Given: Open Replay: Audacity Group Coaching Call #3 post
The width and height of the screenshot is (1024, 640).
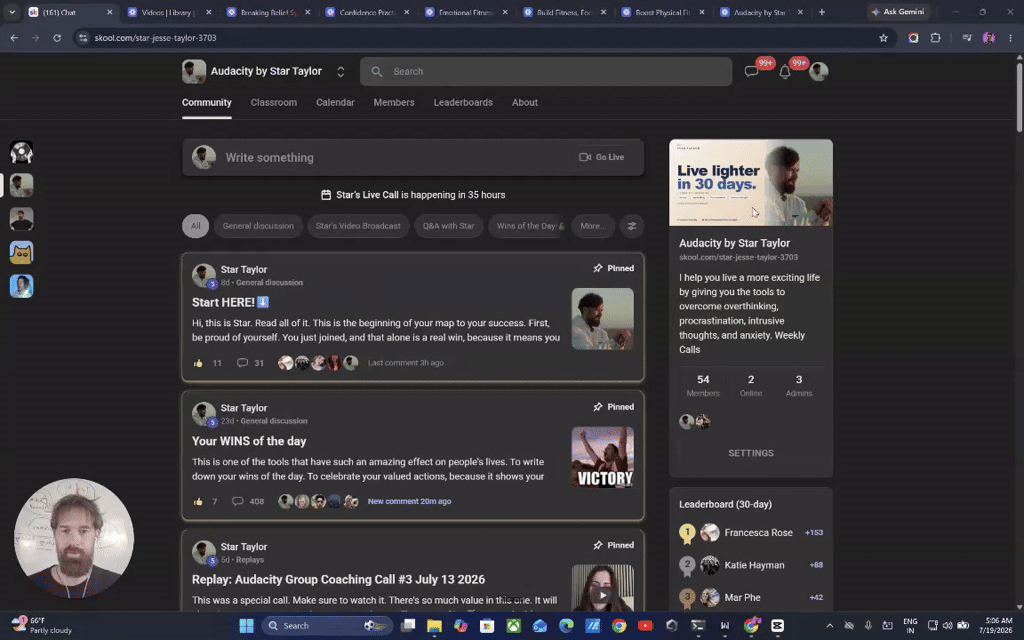Looking at the screenshot, I should point(338,579).
